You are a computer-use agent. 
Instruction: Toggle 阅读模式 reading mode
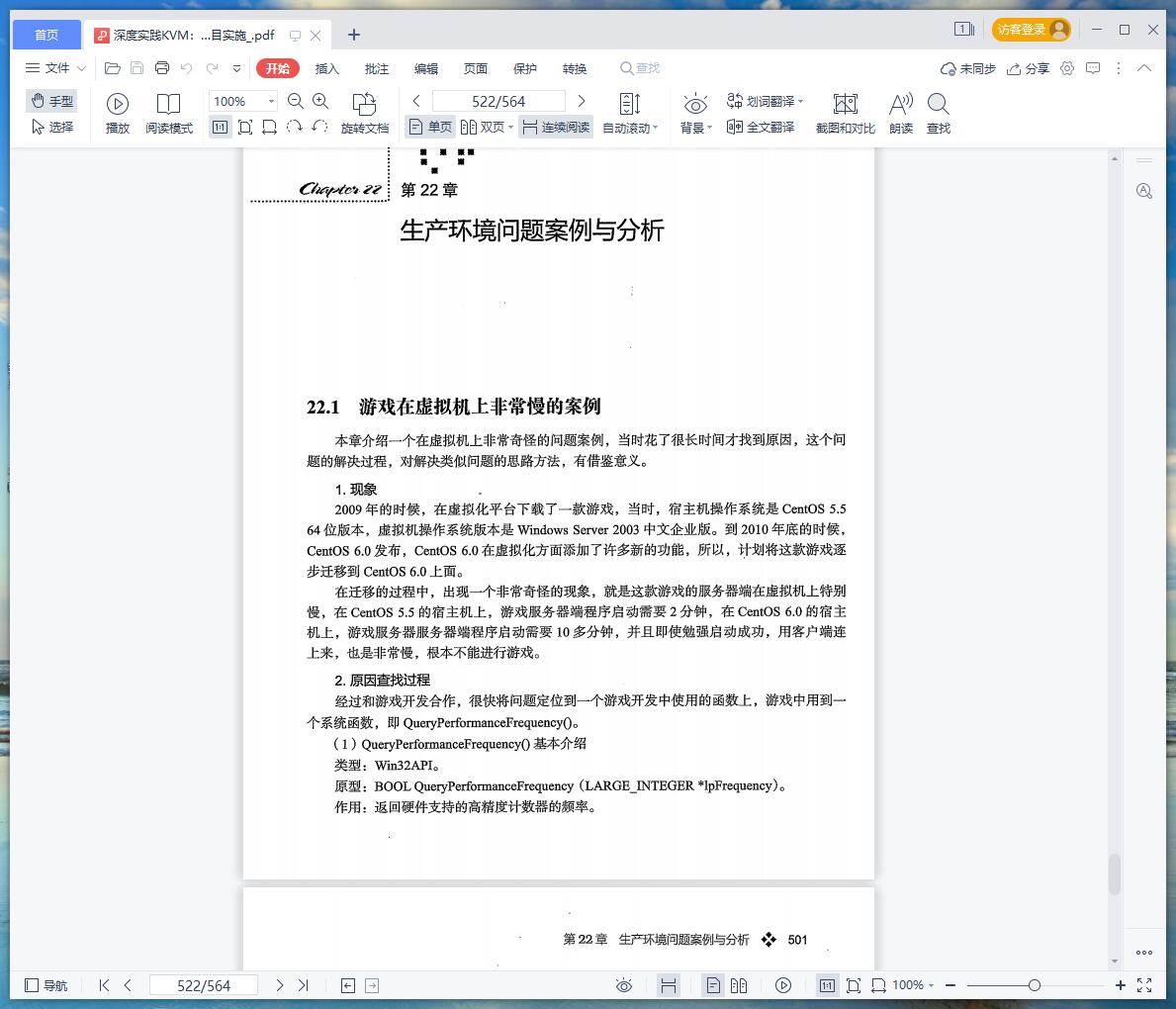169,114
